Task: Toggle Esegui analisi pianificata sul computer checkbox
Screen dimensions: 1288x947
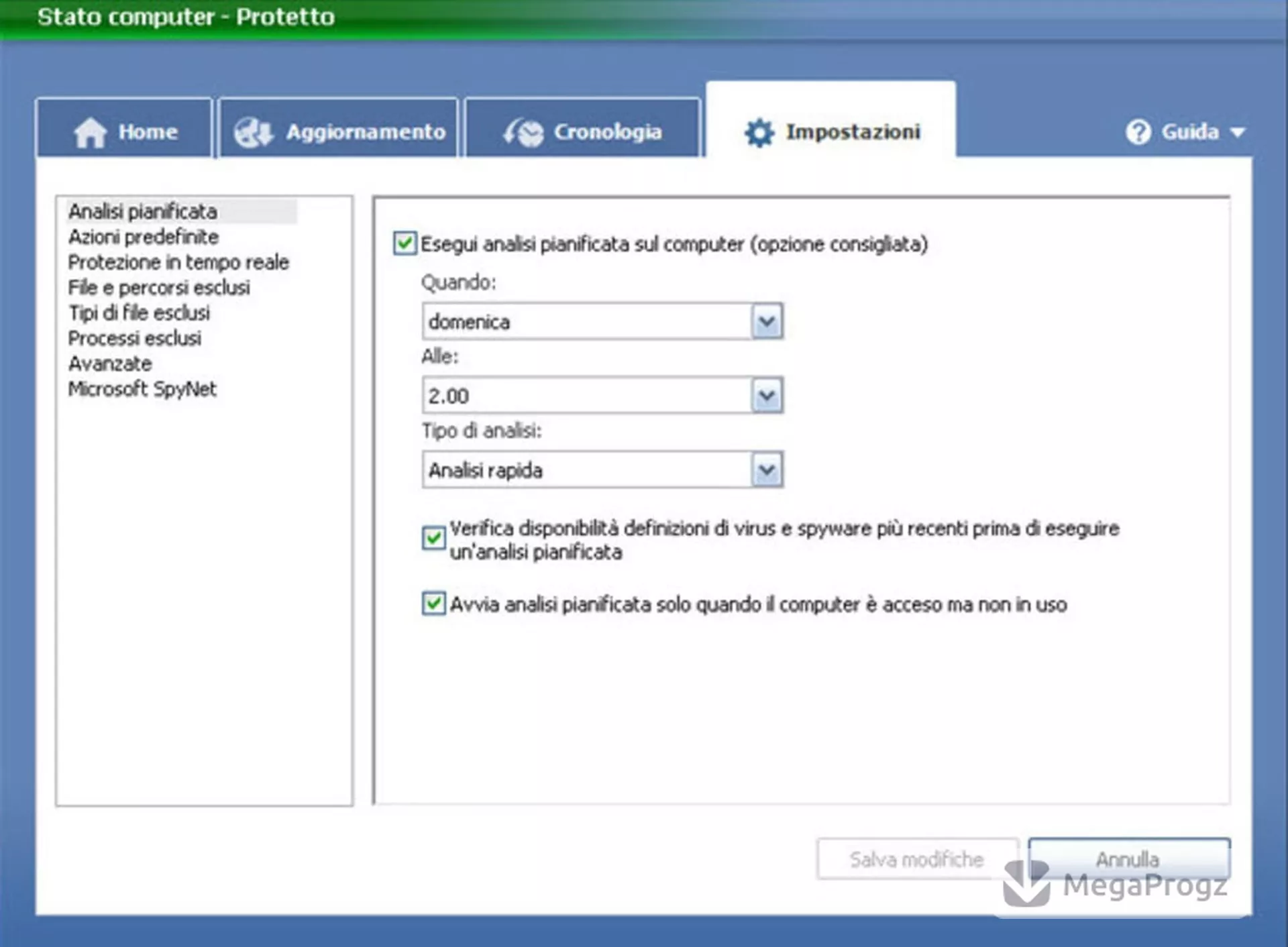Action: click(x=405, y=243)
